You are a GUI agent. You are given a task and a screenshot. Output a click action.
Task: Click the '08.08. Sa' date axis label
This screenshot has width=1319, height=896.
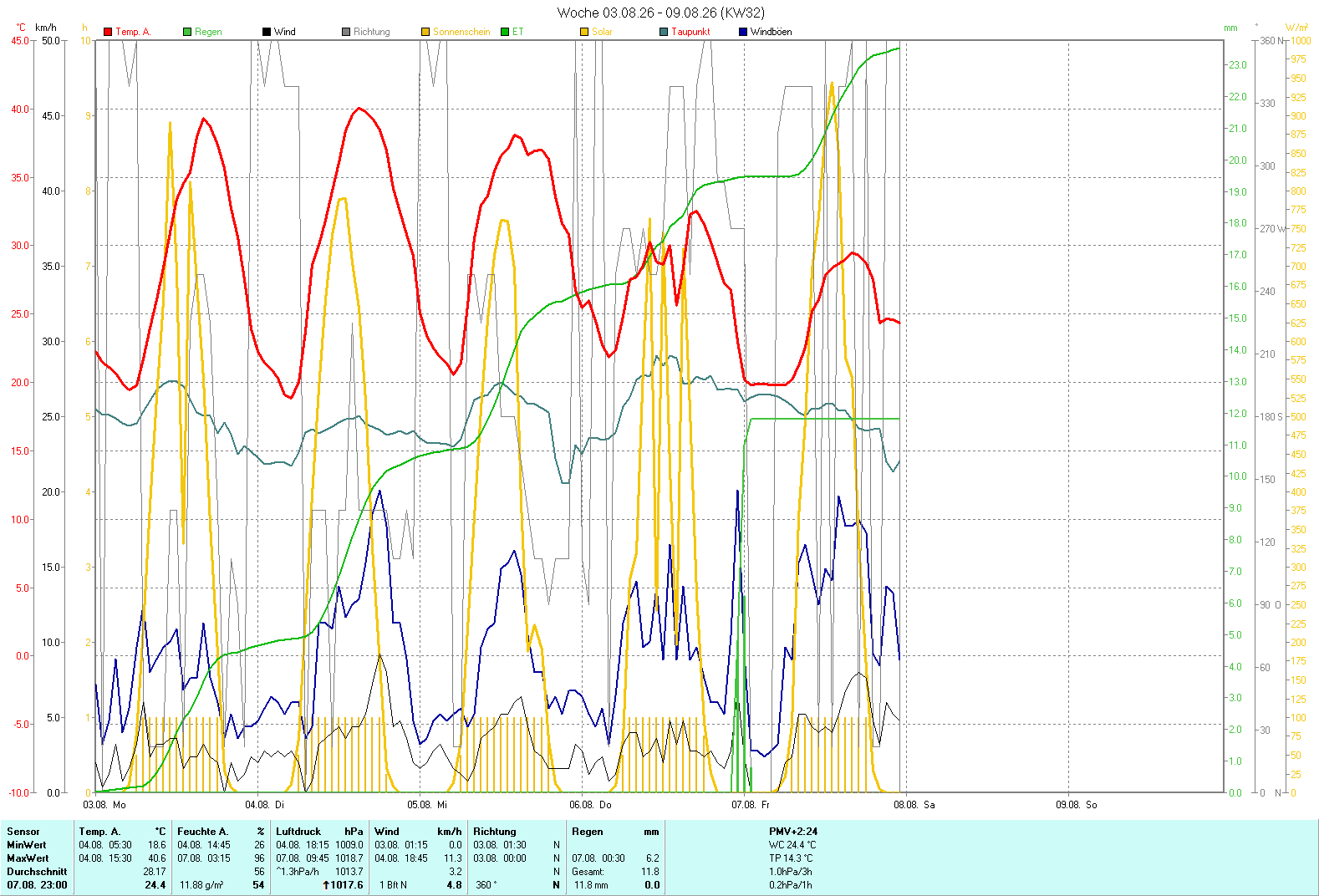[x=914, y=805]
